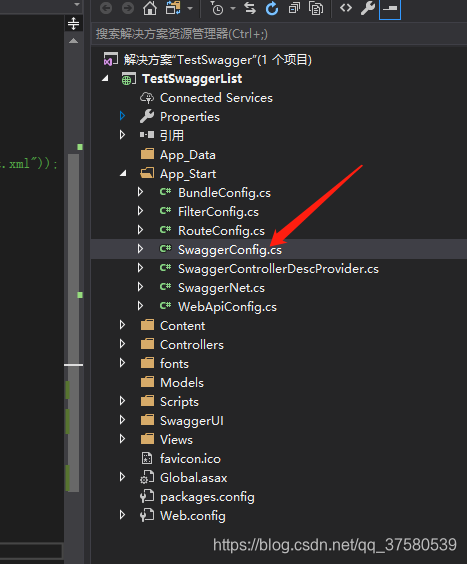Refresh the Solution Explorer

(272, 8)
